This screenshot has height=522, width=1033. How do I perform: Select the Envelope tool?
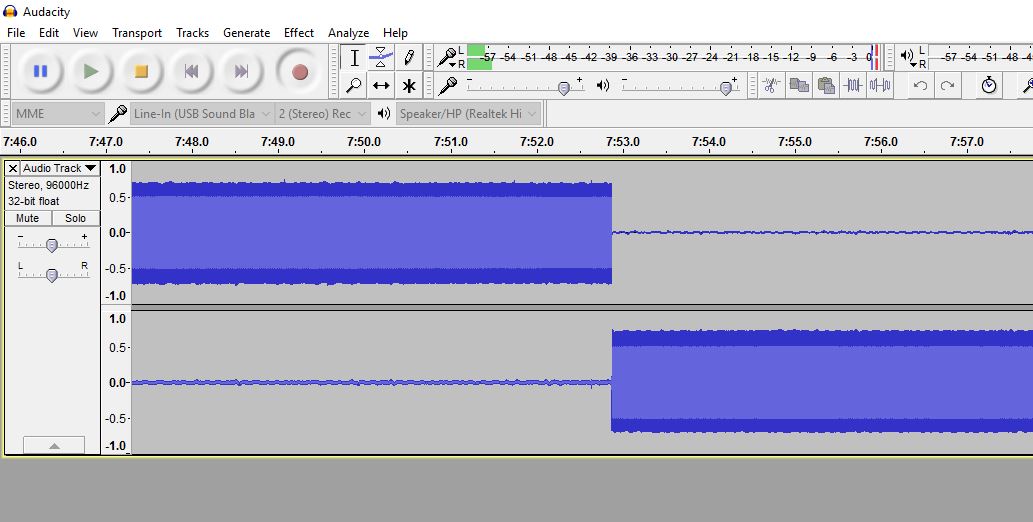click(x=381, y=57)
